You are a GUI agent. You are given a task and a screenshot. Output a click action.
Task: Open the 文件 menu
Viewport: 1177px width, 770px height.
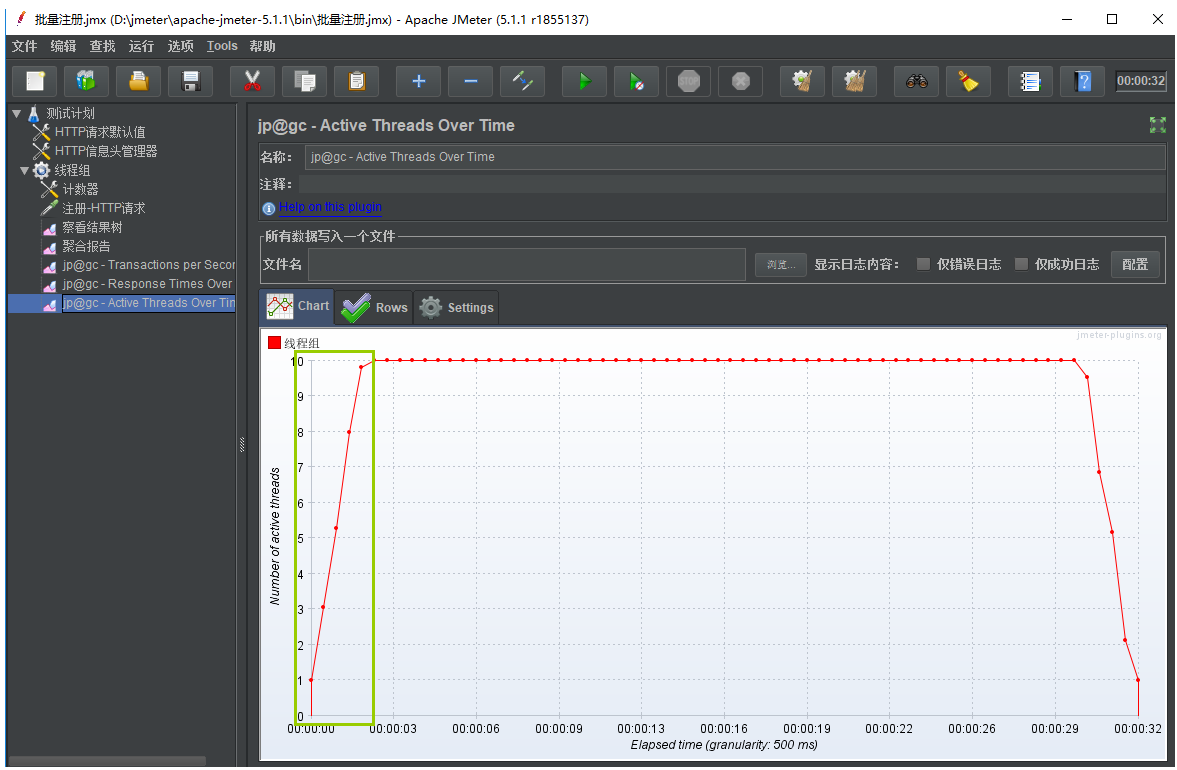pos(24,47)
